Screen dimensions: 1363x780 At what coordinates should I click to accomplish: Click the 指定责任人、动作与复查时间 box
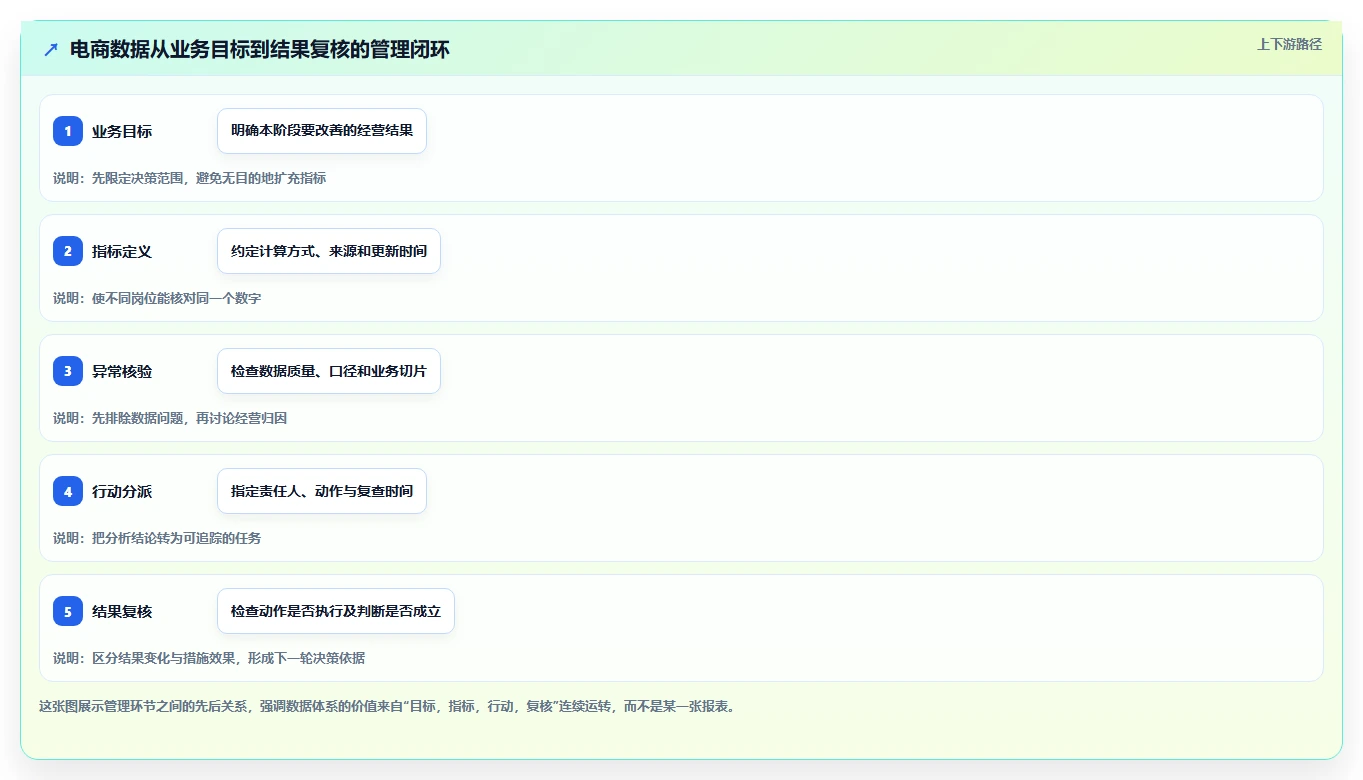(x=322, y=491)
